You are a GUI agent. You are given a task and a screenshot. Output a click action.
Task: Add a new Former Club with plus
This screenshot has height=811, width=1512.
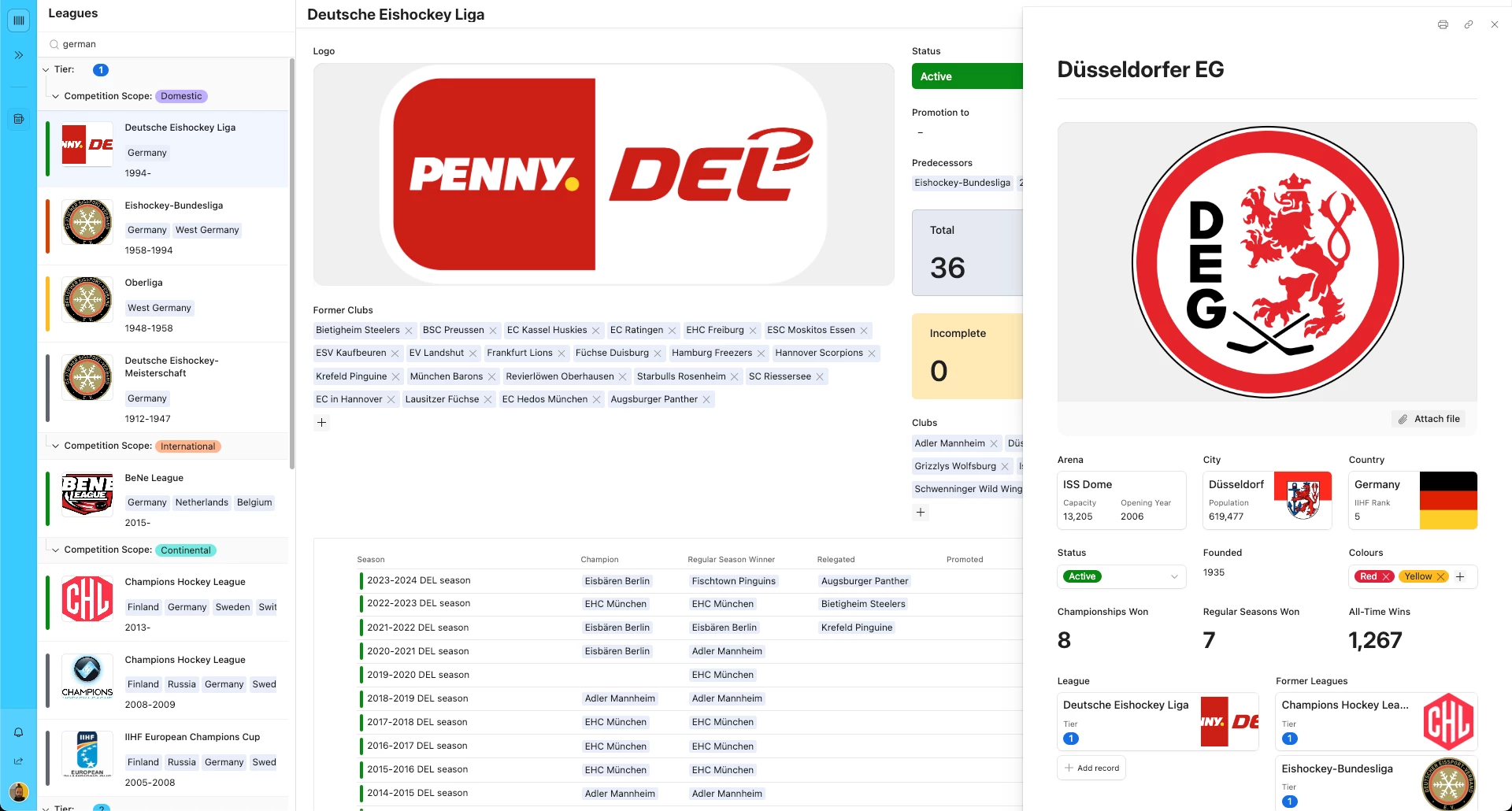click(x=321, y=423)
